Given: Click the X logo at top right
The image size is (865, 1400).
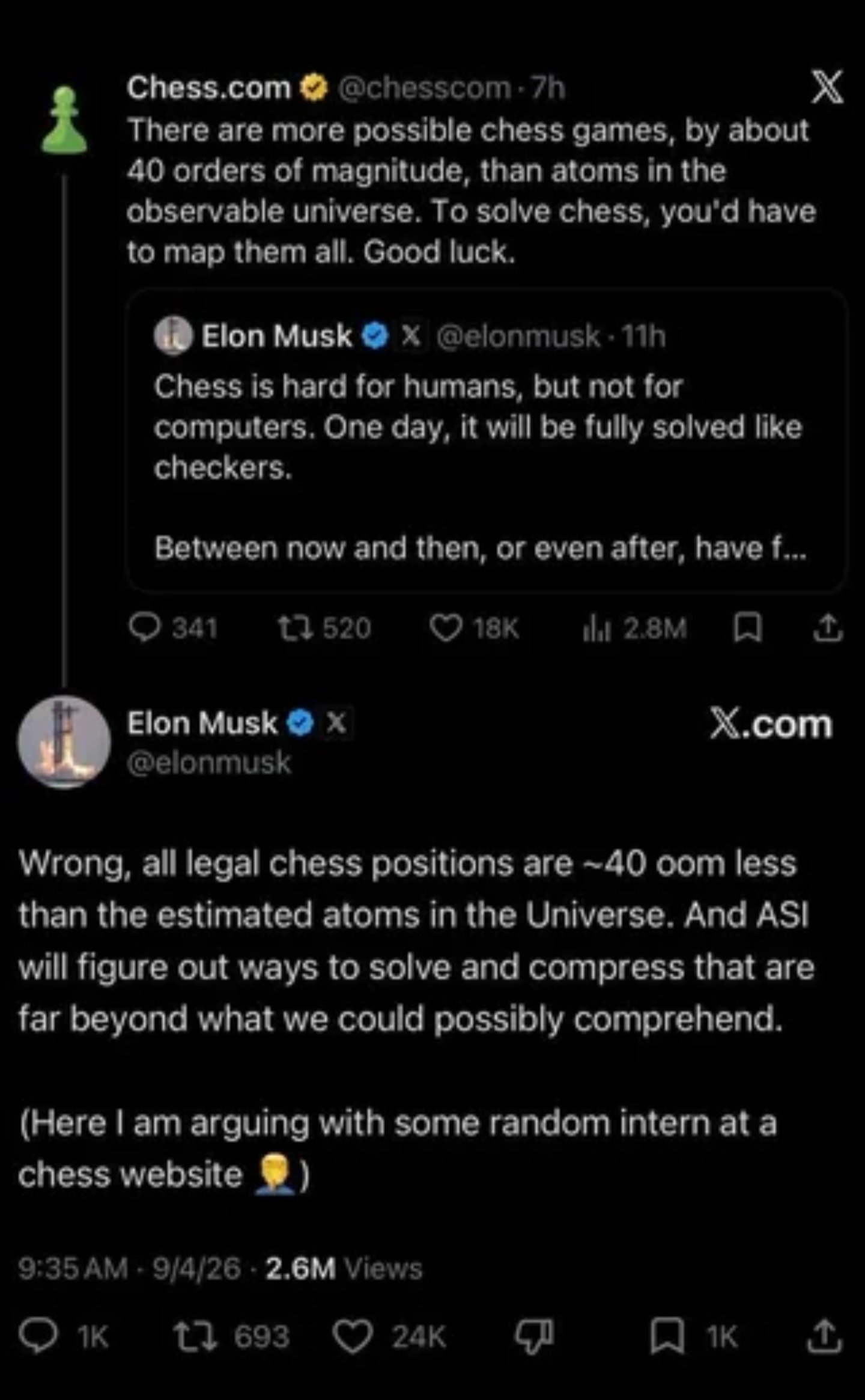Looking at the screenshot, I should click(x=827, y=87).
